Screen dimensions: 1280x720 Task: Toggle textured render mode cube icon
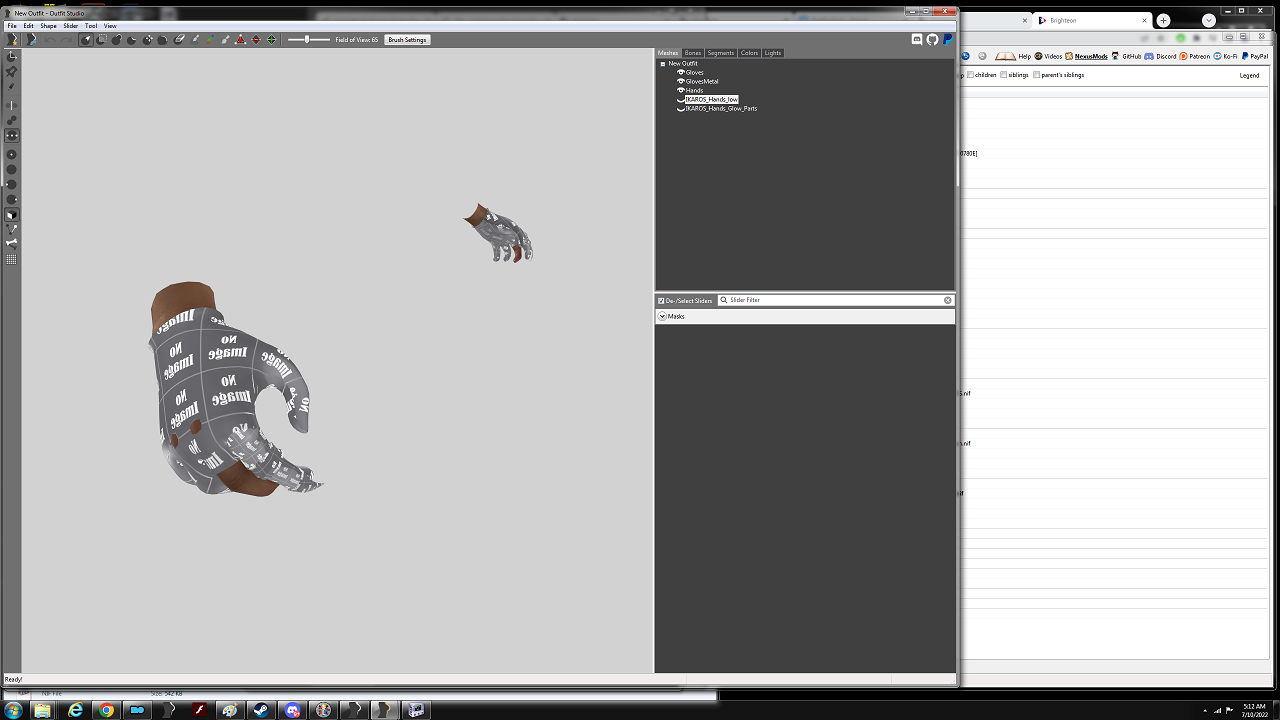pos(12,214)
